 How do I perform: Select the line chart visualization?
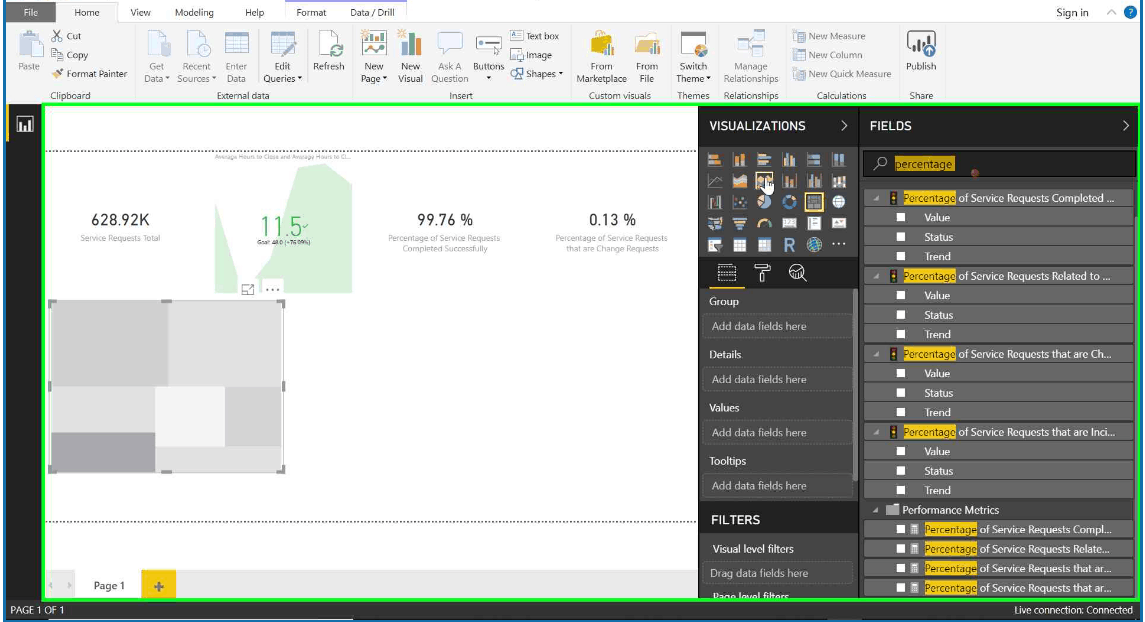click(715, 181)
